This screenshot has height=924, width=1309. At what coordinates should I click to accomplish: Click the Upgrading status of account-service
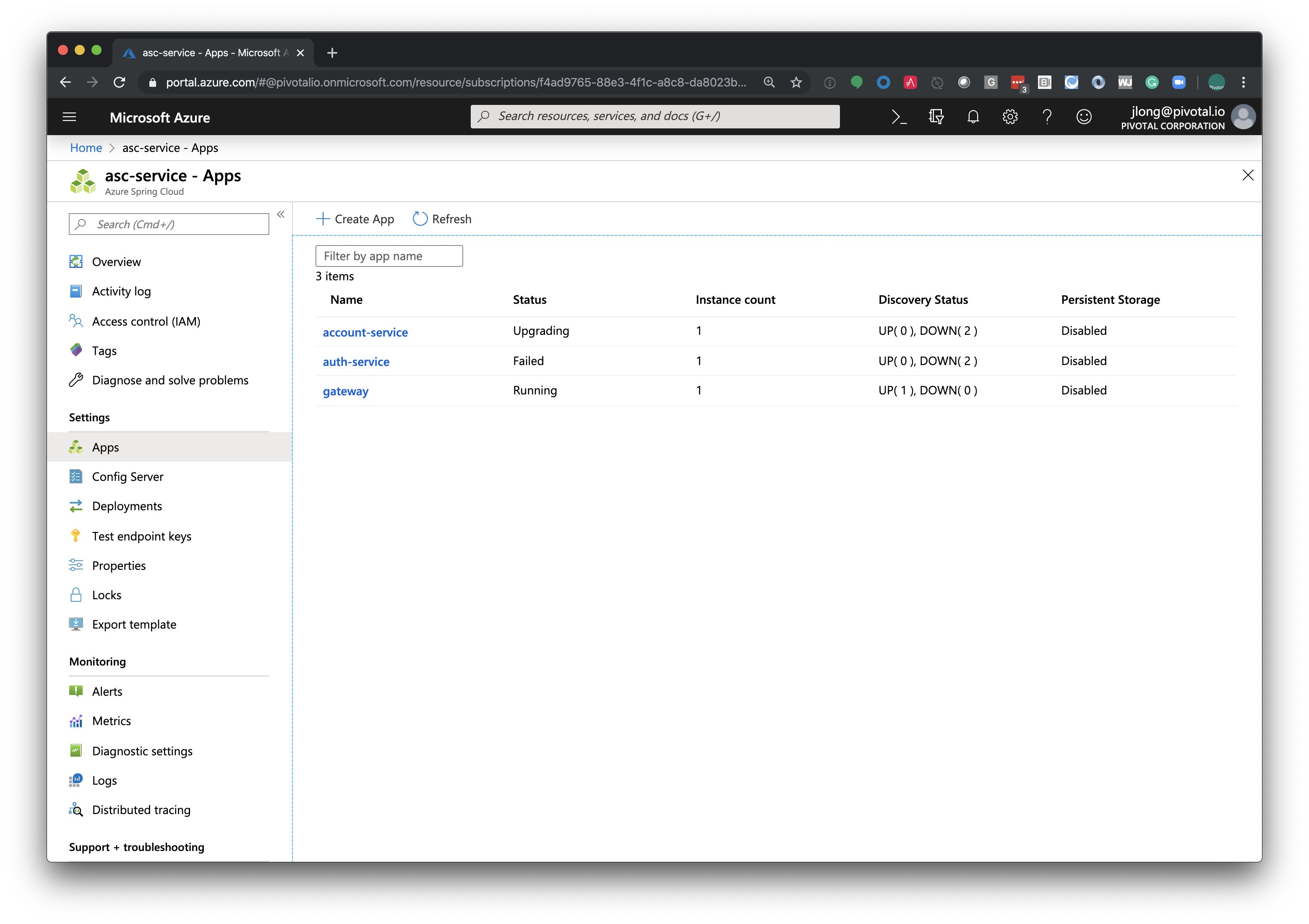click(541, 331)
